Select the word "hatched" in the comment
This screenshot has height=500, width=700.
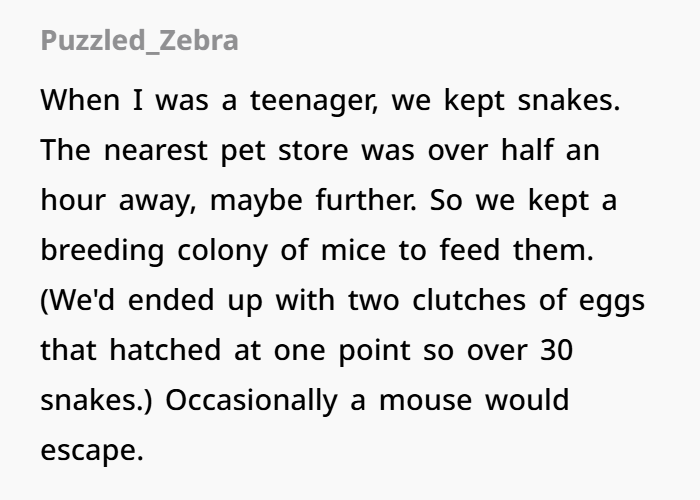(x=165, y=349)
